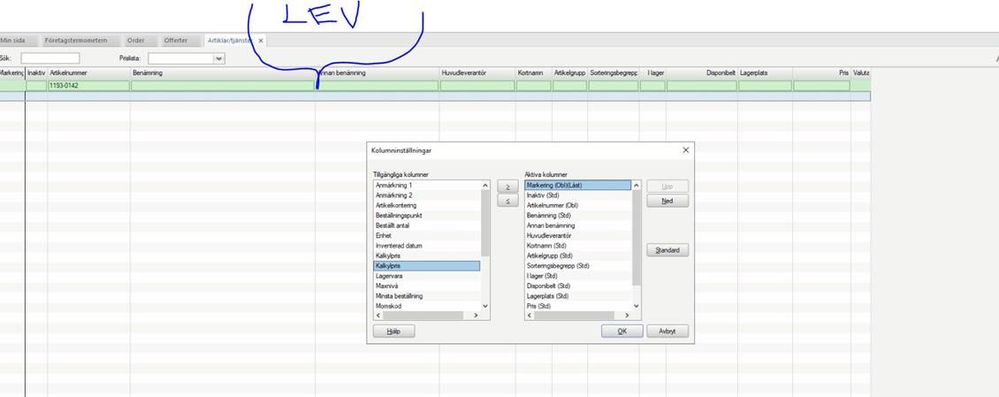Image resolution: width=999 pixels, height=397 pixels.
Task: Switch to the Min sida tab
Action: pyautogui.click(x=13, y=40)
